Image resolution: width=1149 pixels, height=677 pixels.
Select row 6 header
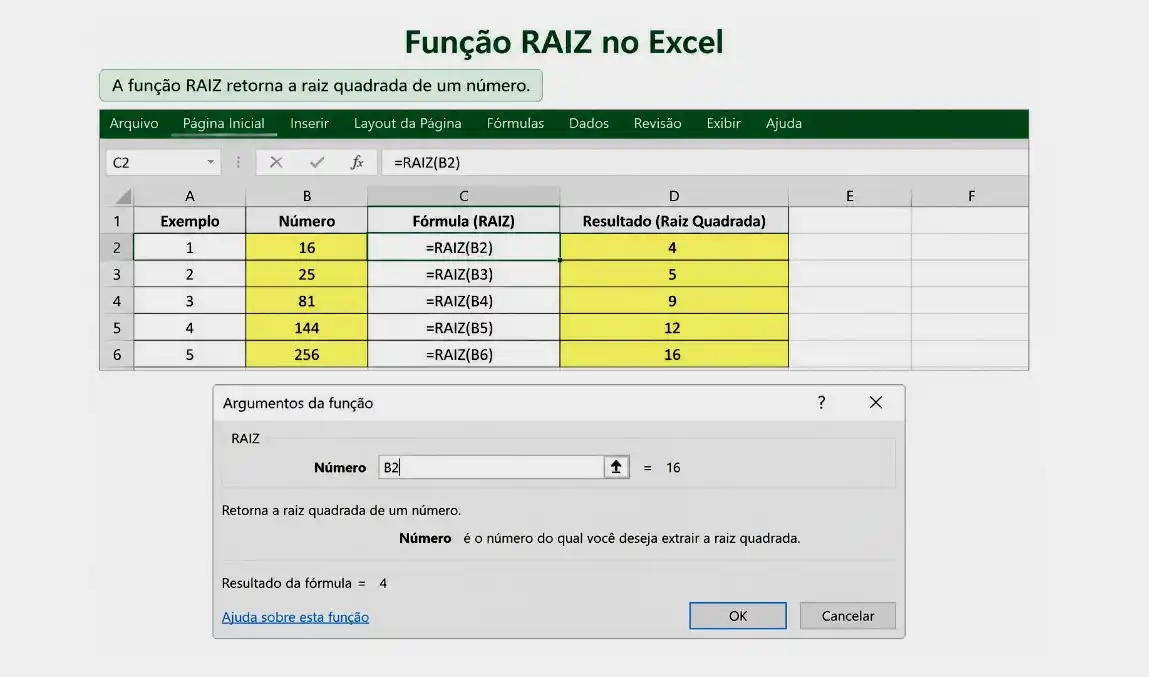117,355
